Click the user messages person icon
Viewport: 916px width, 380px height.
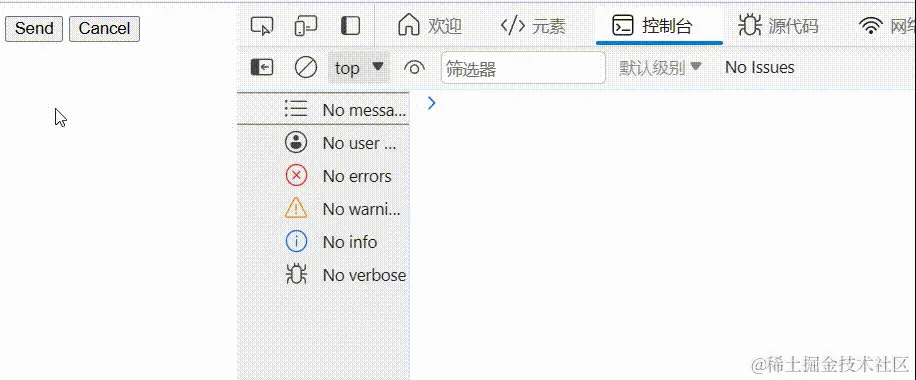point(296,142)
